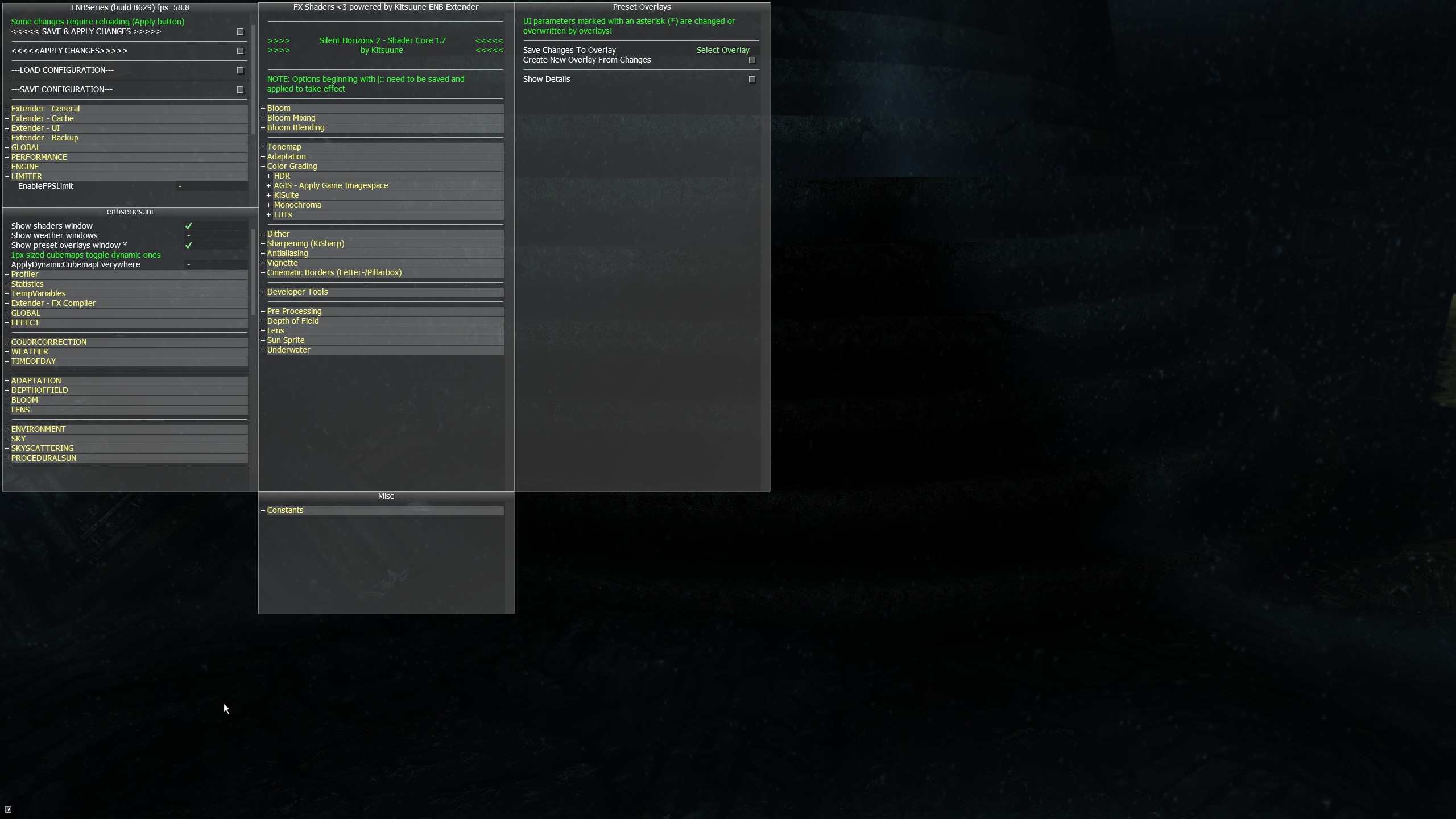The image size is (1456, 819).
Task: Click Save Changes To Overlay
Action: (569, 50)
